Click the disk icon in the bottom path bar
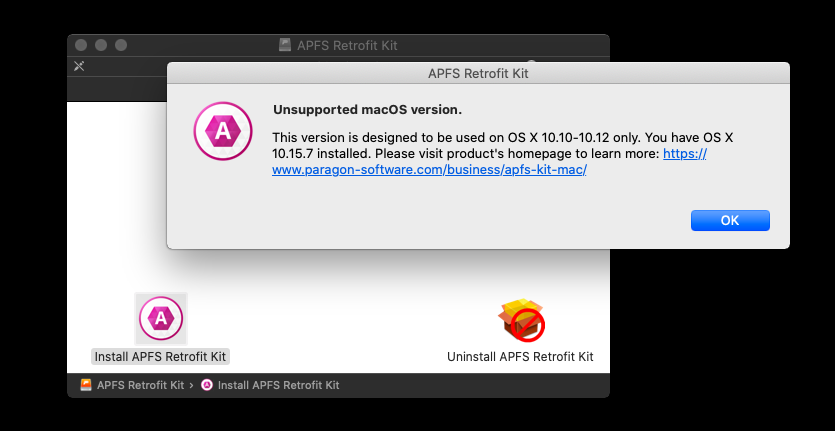Screen dimensions: 835x431 86,385
